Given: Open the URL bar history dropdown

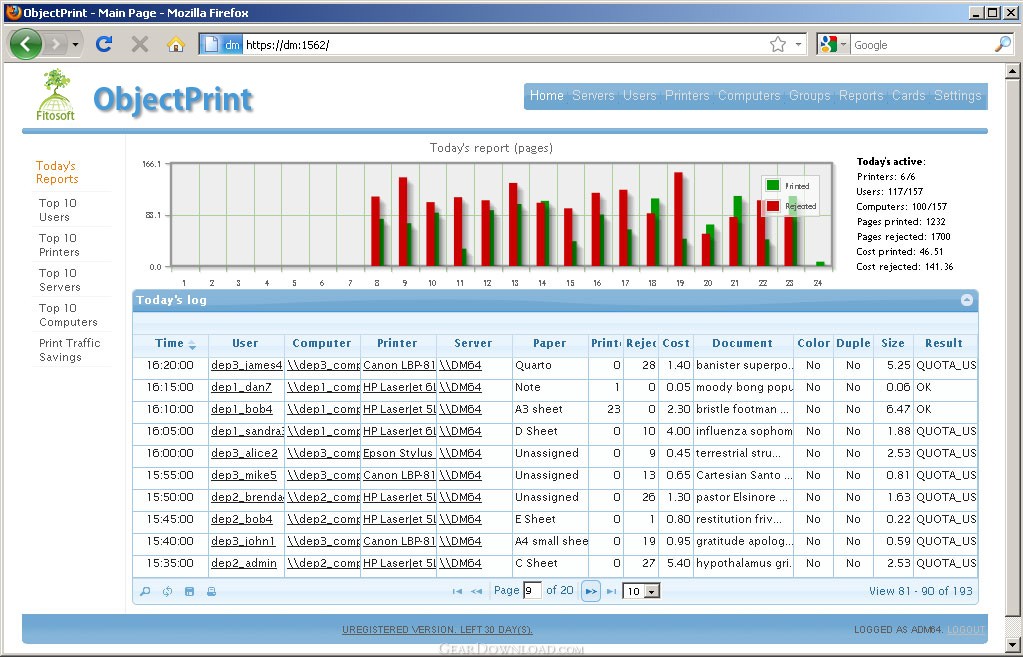Looking at the screenshot, I should click(798, 44).
